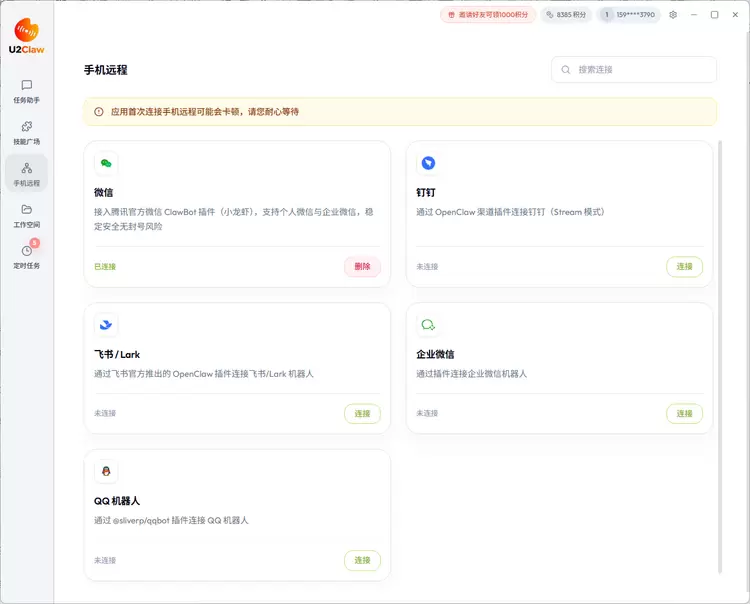Connect 飞书 / Lark using 连接 button
The height and width of the screenshot is (604, 750).
tap(362, 413)
